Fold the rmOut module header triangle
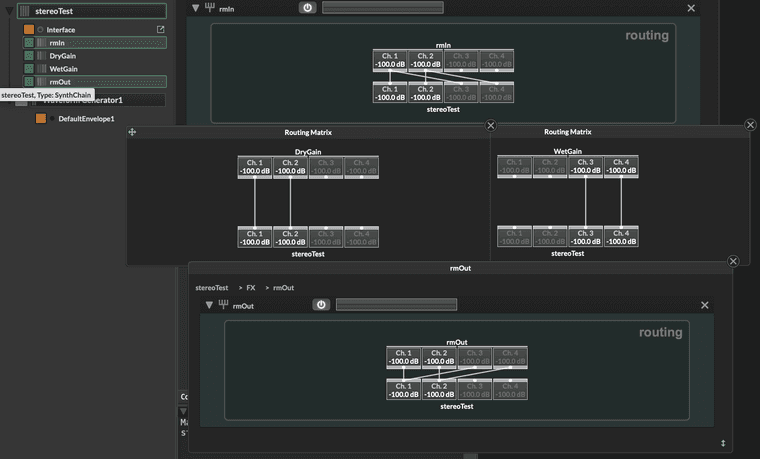760x459 pixels. [209, 305]
